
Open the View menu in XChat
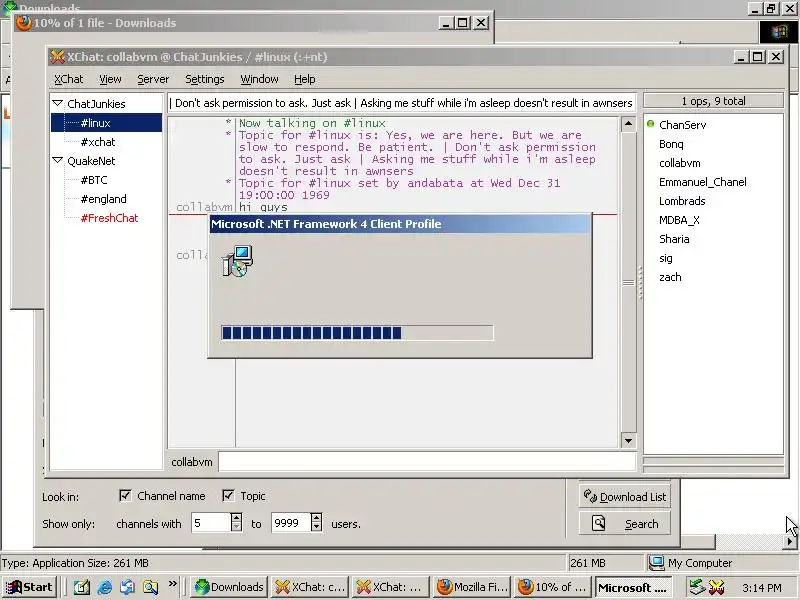coord(110,79)
